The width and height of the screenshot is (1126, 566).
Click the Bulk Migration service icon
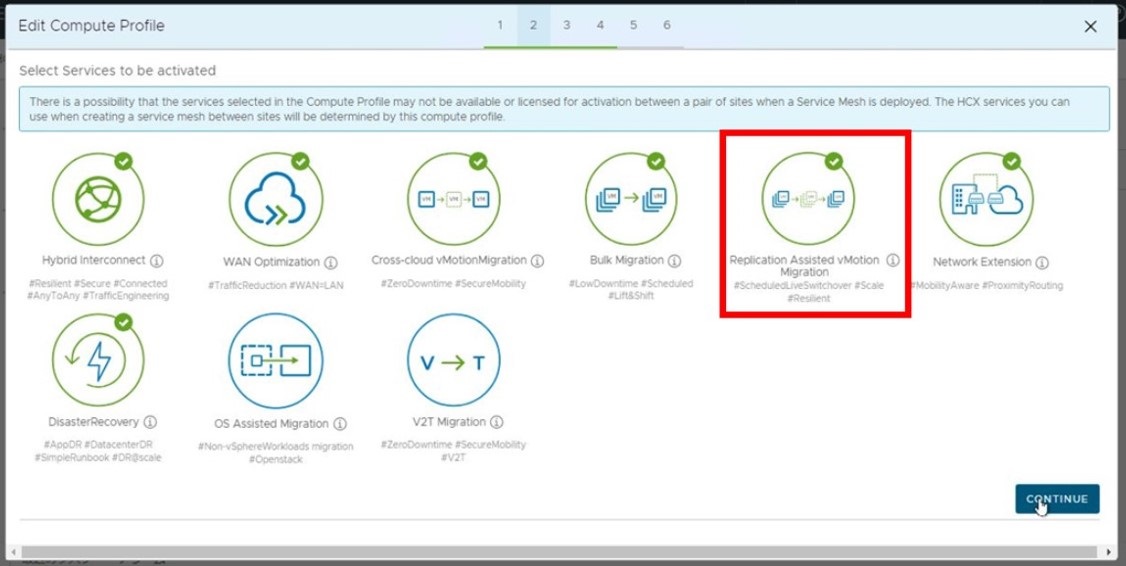(x=631, y=199)
